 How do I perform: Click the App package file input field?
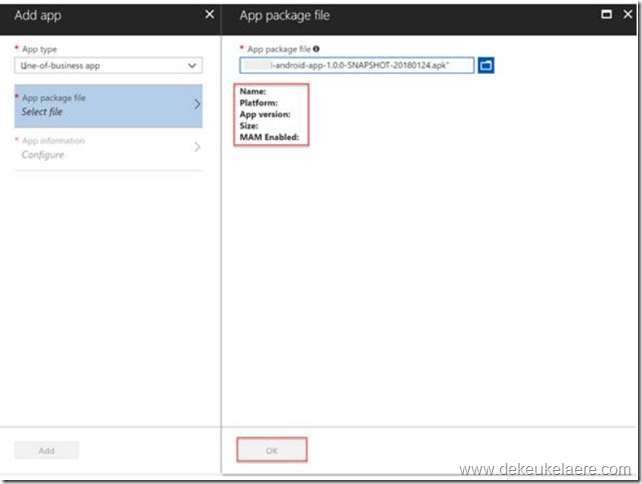click(x=357, y=66)
